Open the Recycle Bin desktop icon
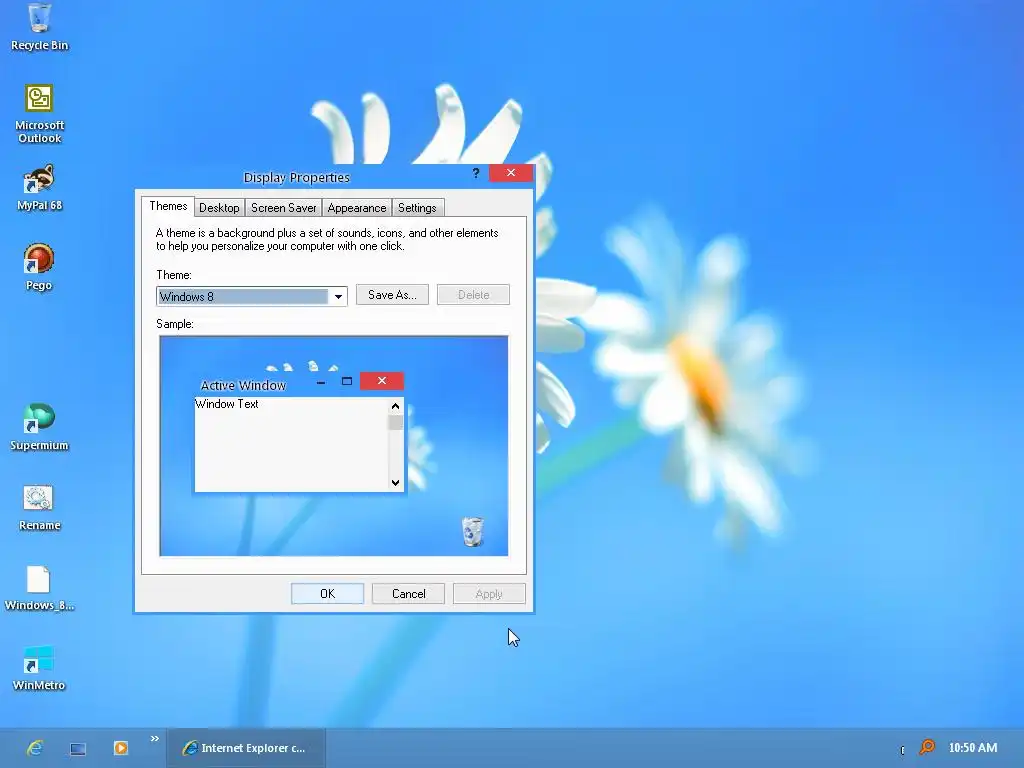This screenshot has width=1024, height=768. click(39, 26)
